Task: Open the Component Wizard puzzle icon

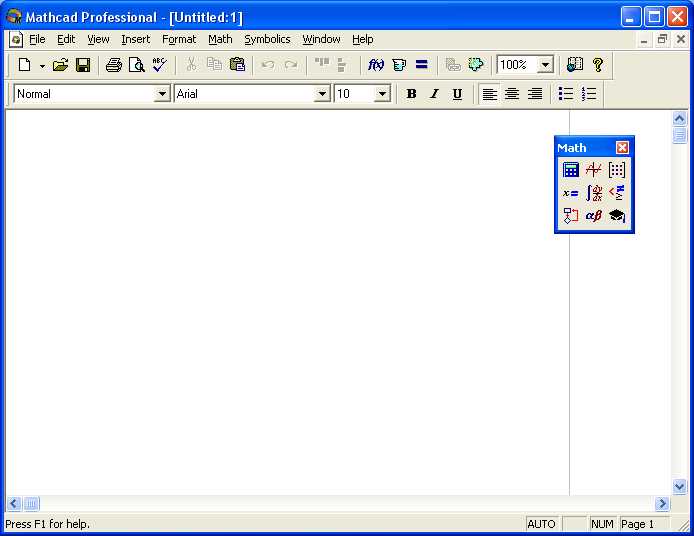Action: (x=476, y=65)
